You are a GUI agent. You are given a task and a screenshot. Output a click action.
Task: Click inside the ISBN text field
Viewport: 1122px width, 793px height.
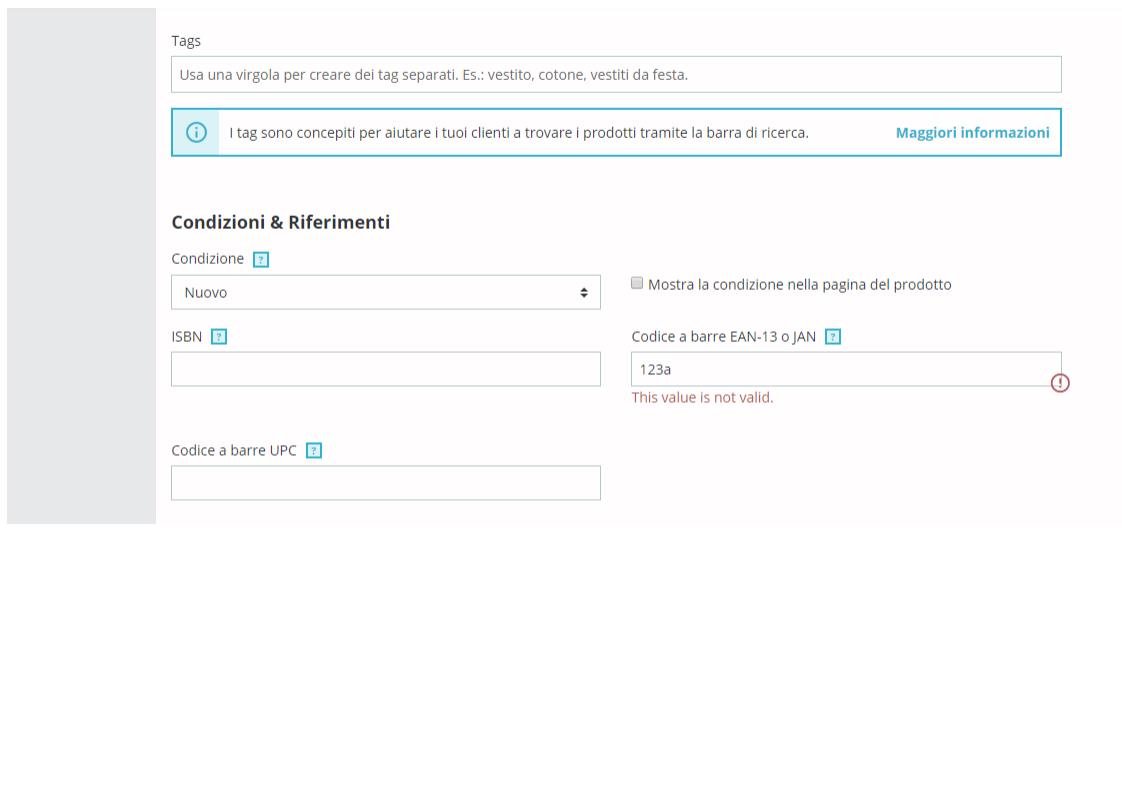point(386,369)
